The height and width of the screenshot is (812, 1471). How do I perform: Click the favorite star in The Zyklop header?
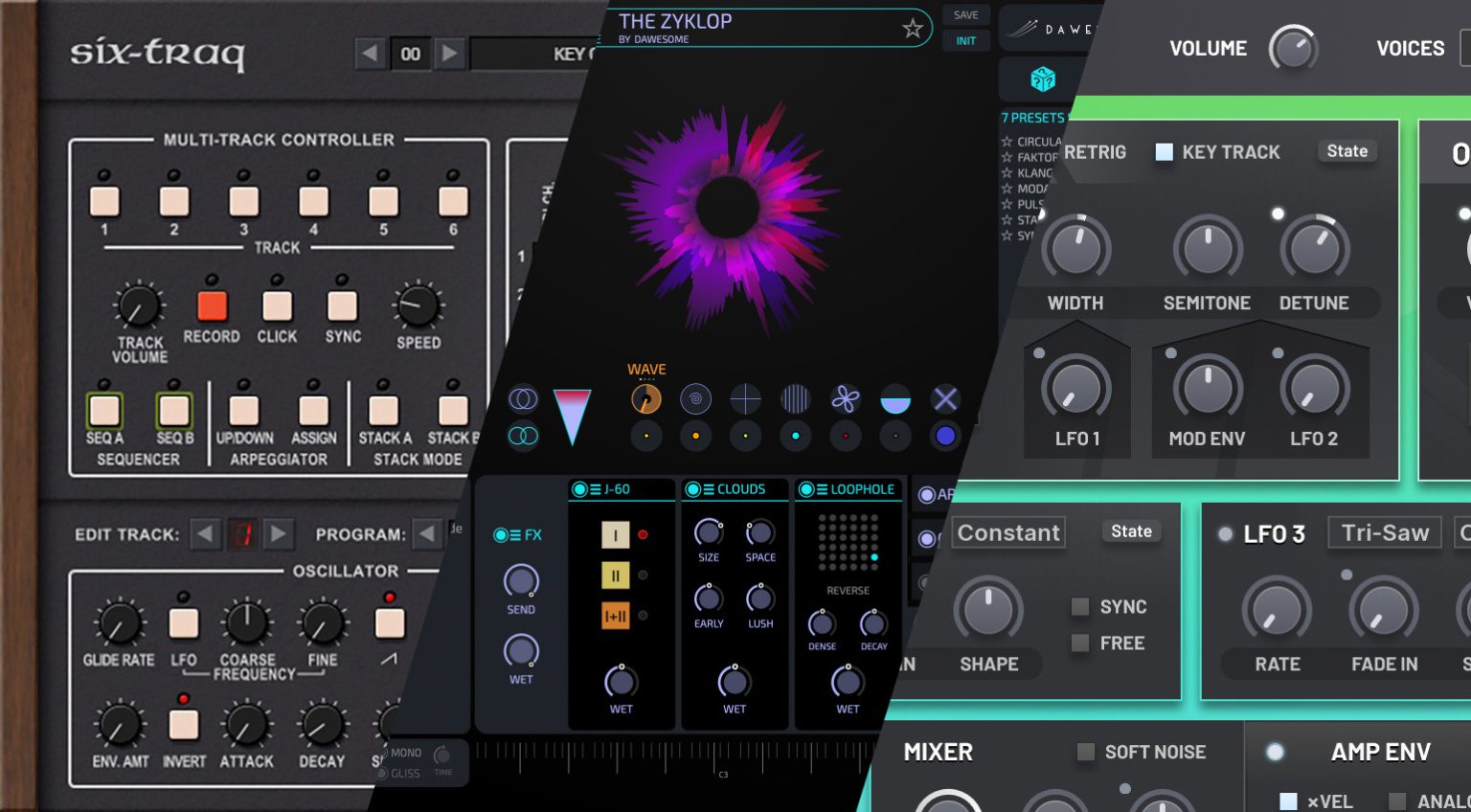913,29
